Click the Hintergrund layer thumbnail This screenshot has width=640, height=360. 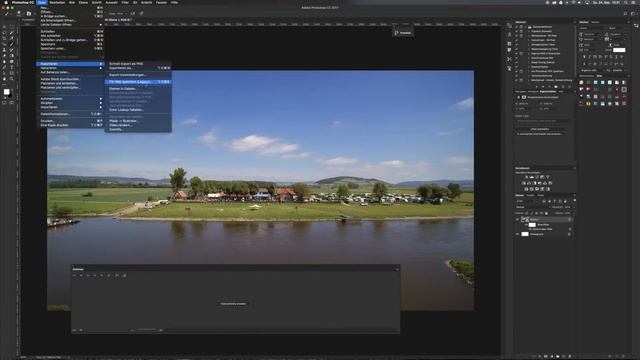(525, 234)
